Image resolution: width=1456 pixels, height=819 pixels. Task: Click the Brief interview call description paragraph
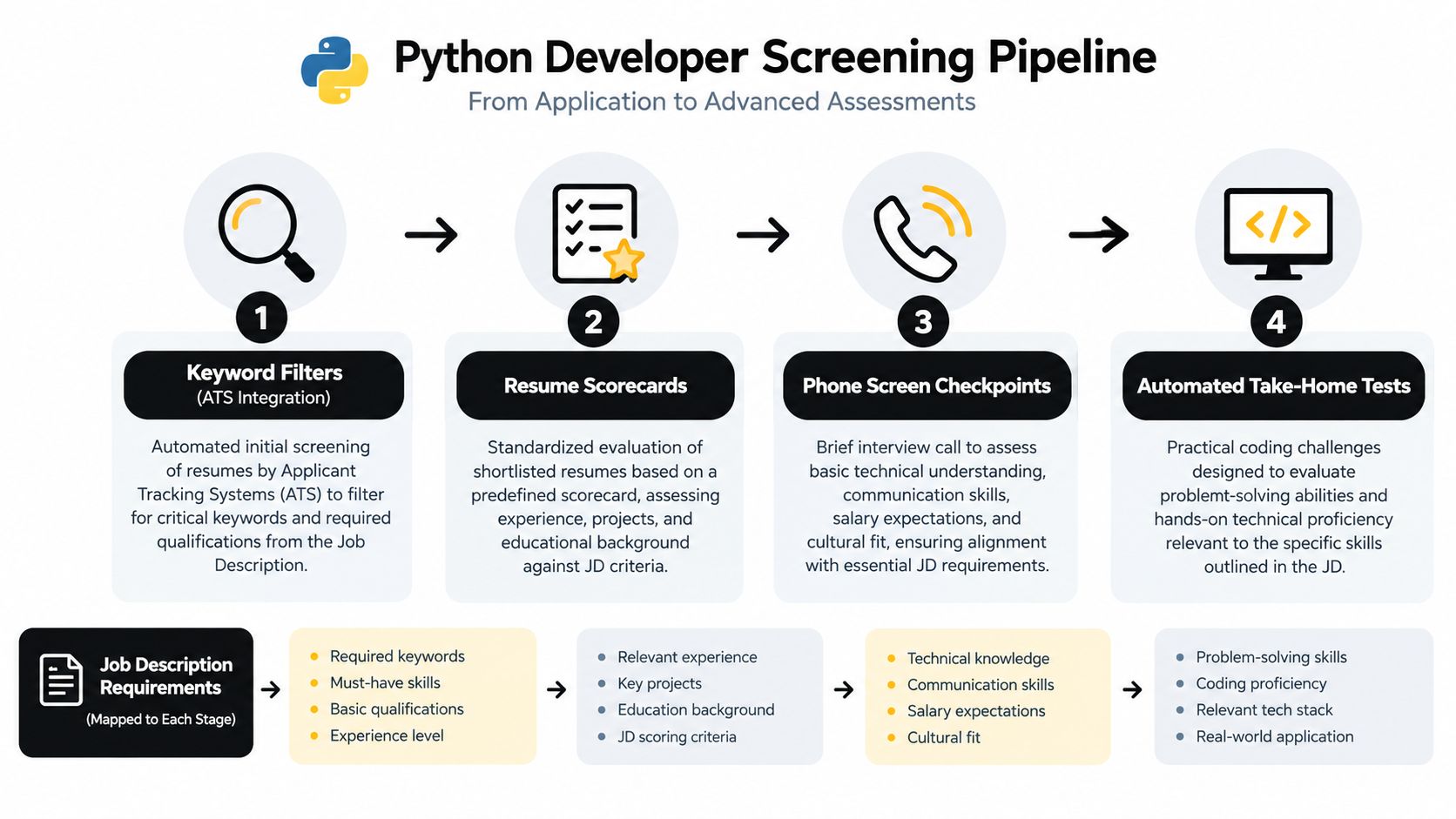point(927,507)
